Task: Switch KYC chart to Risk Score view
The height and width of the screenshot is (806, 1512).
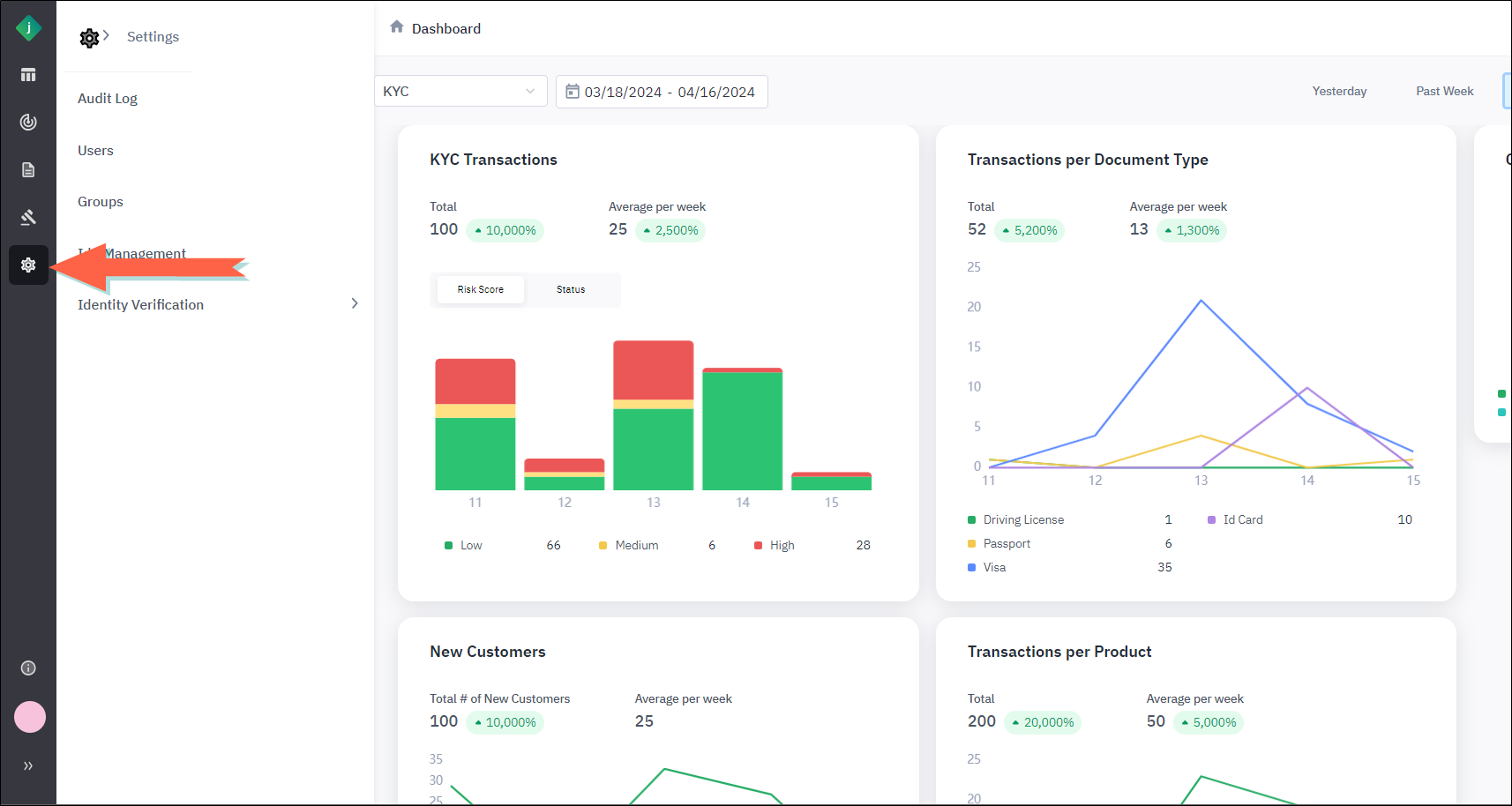Action: [x=481, y=289]
